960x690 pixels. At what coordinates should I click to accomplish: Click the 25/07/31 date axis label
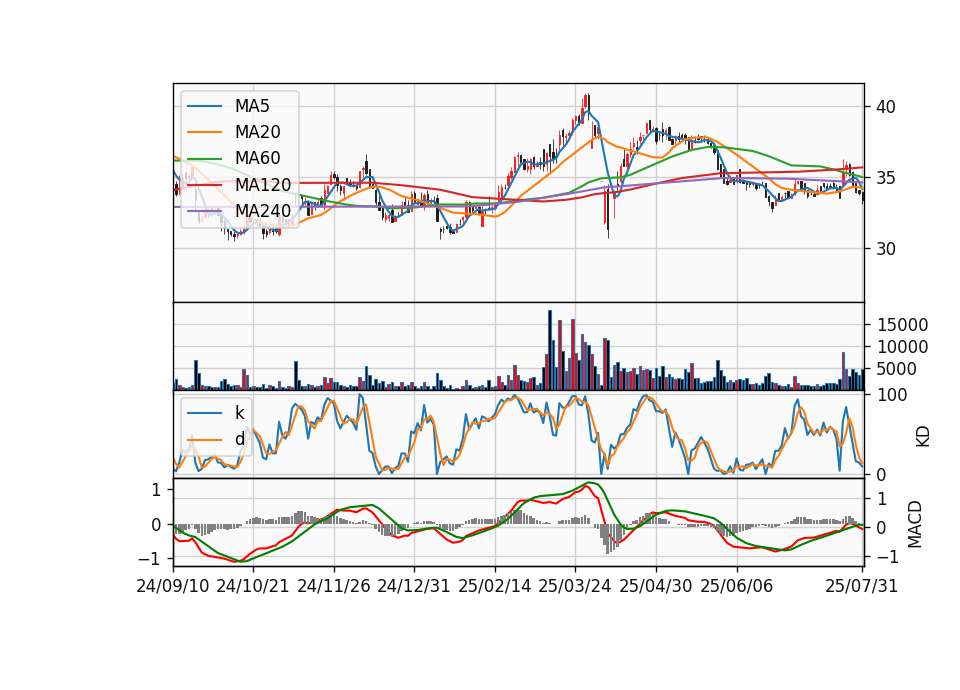click(861, 586)
